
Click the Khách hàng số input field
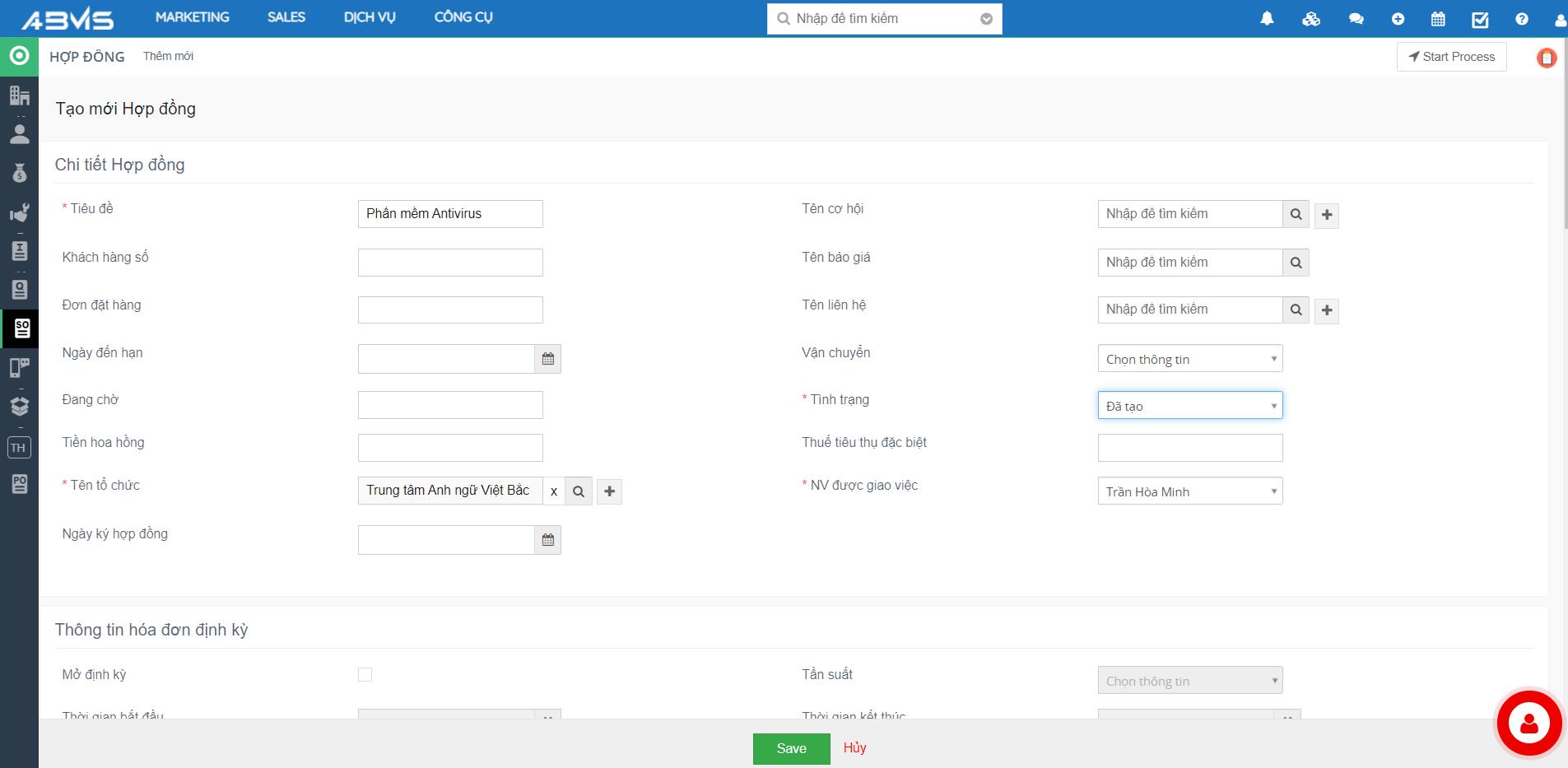(450, 263)
